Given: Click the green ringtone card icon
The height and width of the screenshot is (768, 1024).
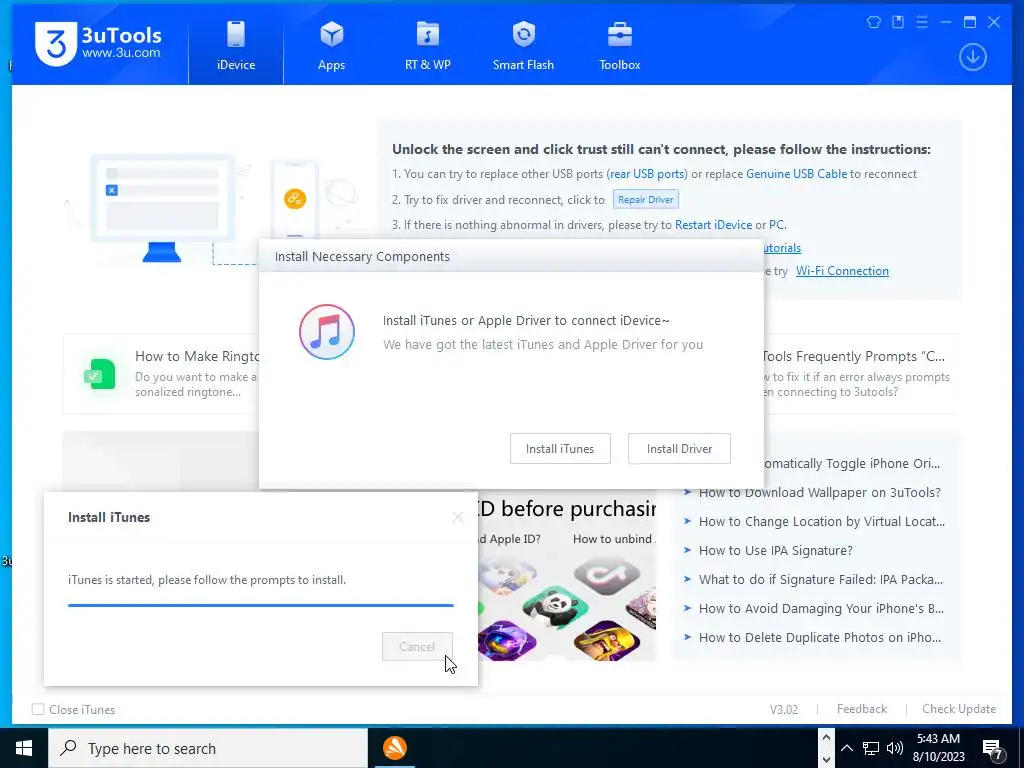Looking at the screenshot, I should point(99,374).
